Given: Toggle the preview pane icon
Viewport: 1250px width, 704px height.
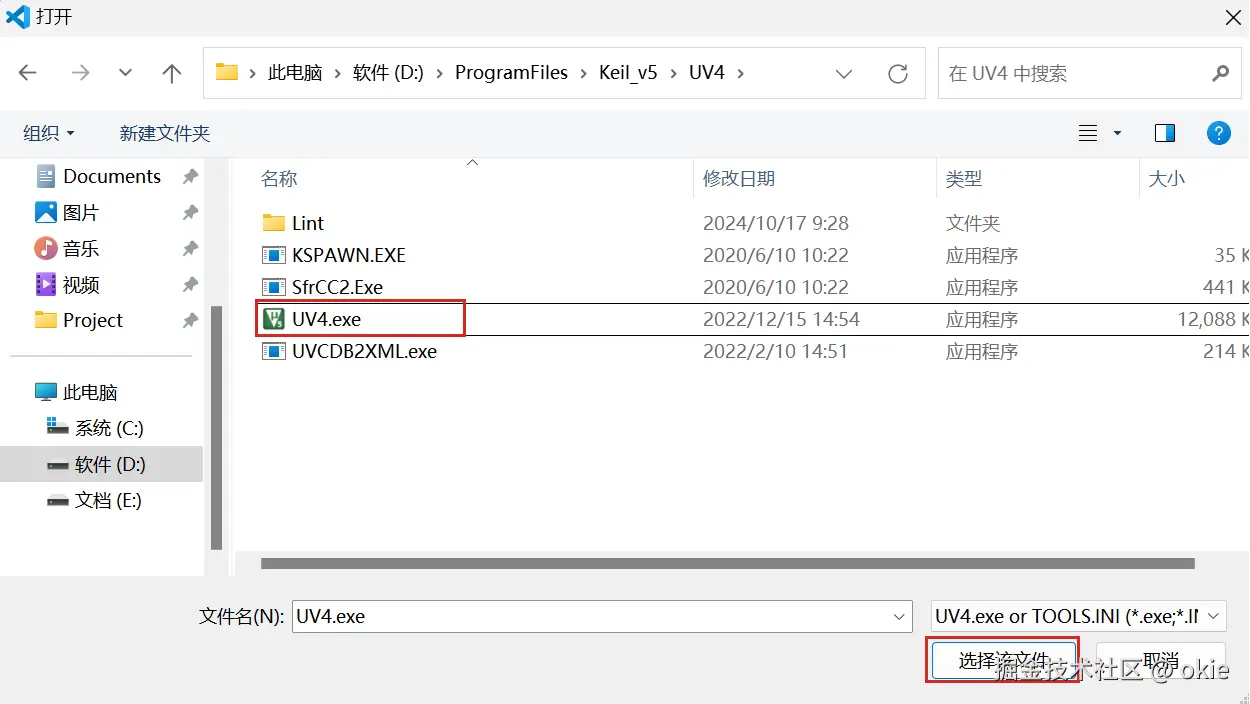Looking at the screenshot, I should (x=1164, y=133).
